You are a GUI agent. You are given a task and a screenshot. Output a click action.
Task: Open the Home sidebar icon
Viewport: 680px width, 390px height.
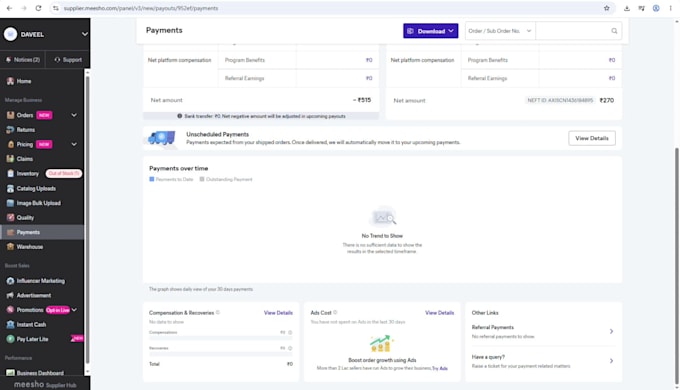pyautogui.click(x=10, y=81)
